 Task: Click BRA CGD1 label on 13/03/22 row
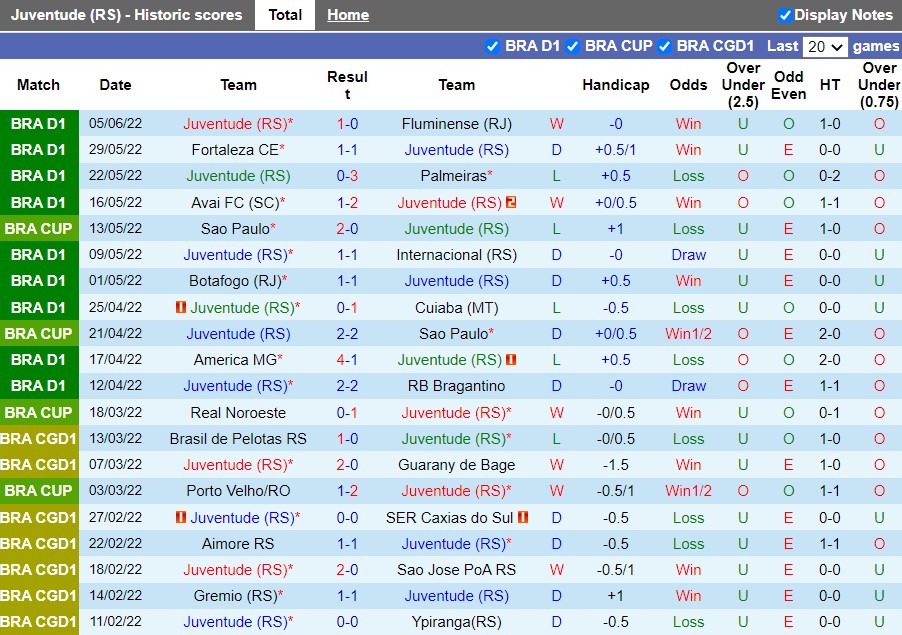tap(39, 439)
